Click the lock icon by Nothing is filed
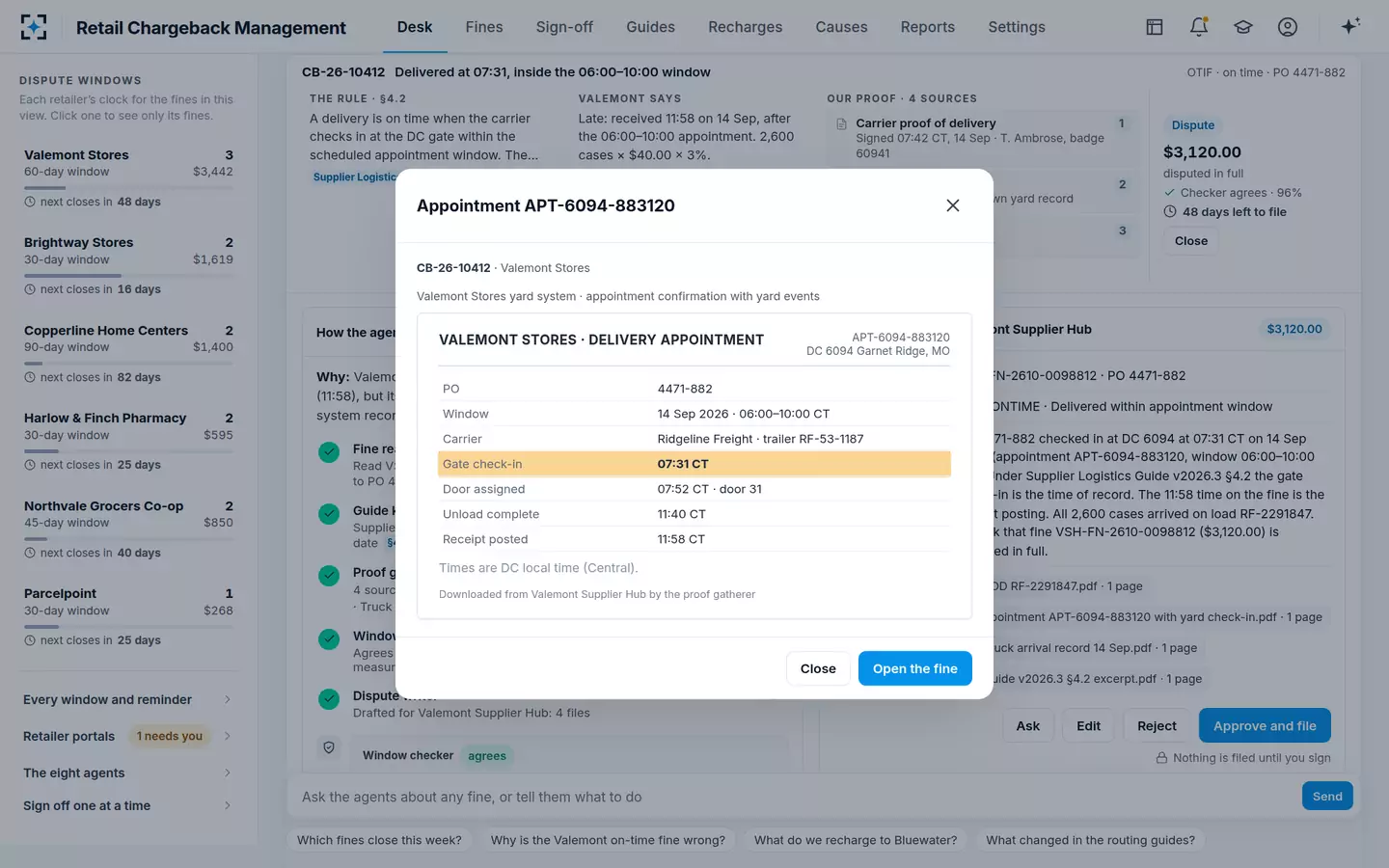Screen dimensions: 1389x868 pyautogui.click(x=1162, y=758)
